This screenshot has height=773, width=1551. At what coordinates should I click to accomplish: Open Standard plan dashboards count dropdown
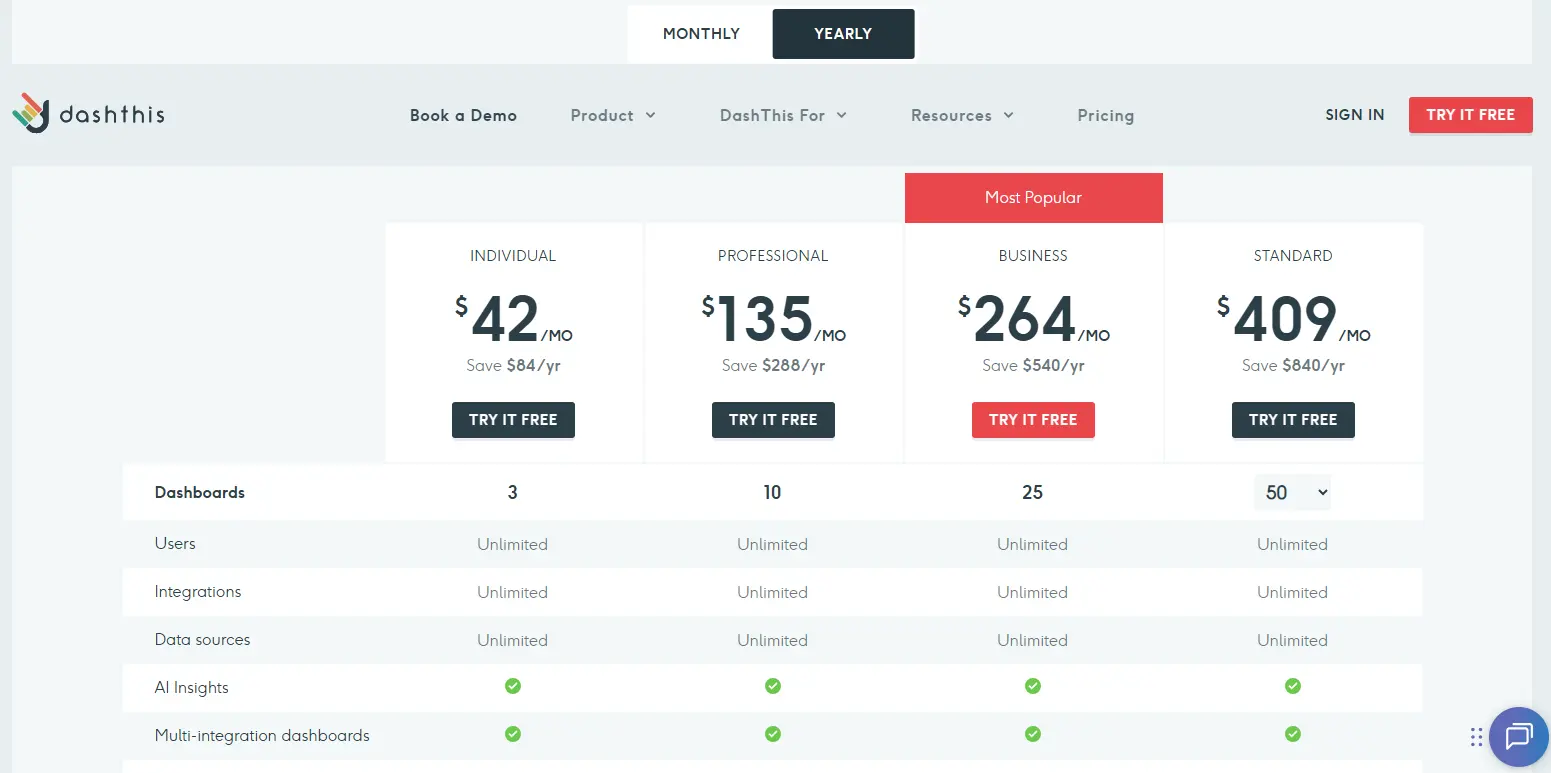pos(1292,492)
